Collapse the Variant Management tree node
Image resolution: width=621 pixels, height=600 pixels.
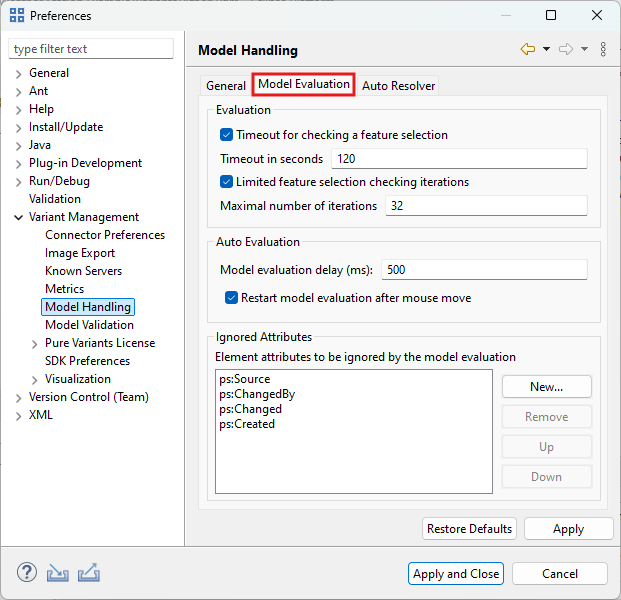click(18, 217)
